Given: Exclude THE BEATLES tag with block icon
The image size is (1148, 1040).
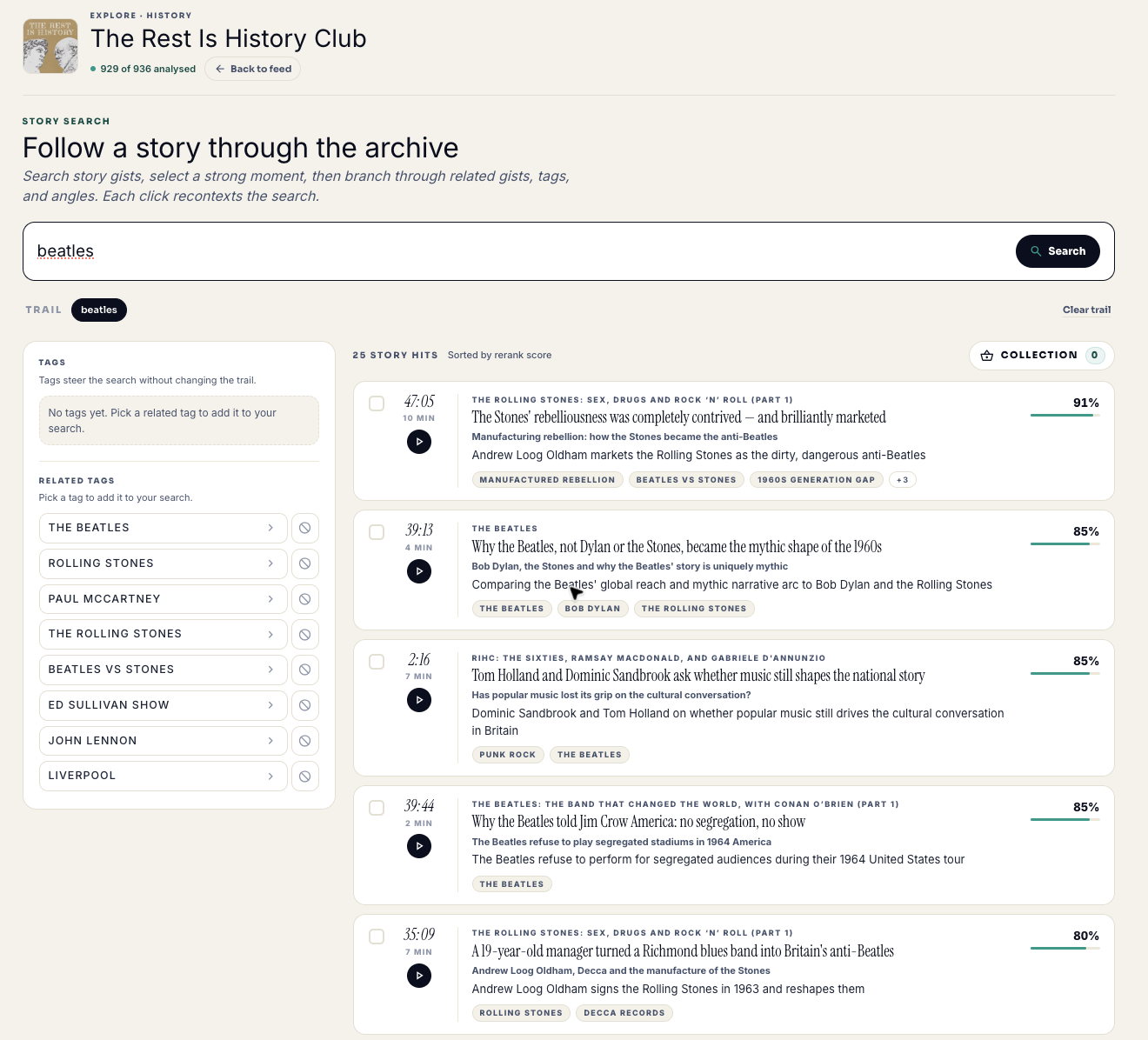Looking at the screenshot, I should pyautogui.click(x=305, y=528).
